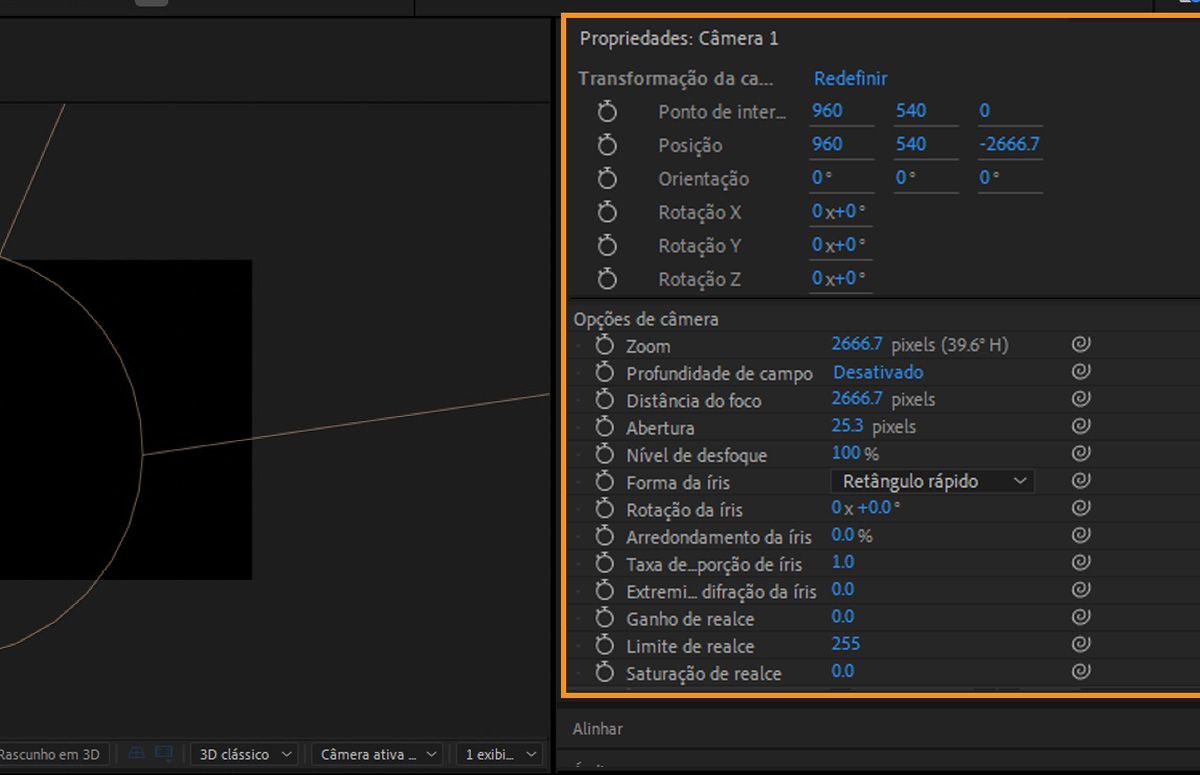This screenshot has width=1200, height=775.
Task: Click the Saturação de realce stopwatch
Action: (604, 672)
